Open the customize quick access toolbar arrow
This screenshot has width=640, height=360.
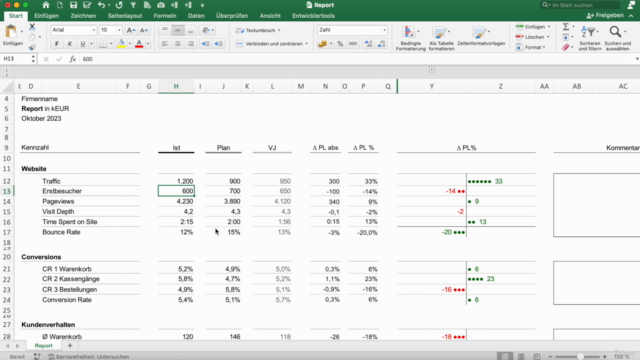[x=202, y=5]
